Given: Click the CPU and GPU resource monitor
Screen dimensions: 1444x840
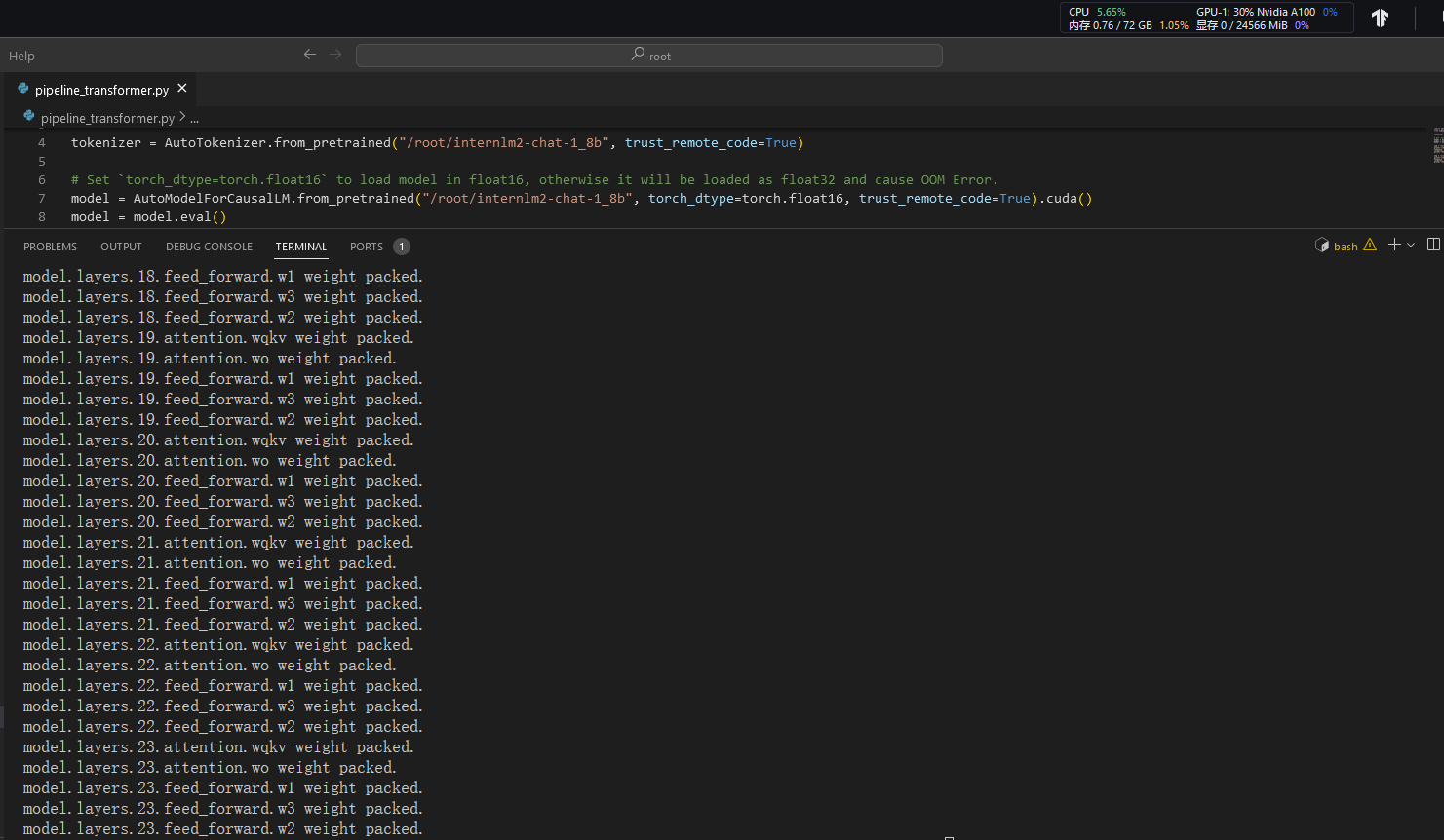Looking at the screenshot, I should coord(1205,18).
